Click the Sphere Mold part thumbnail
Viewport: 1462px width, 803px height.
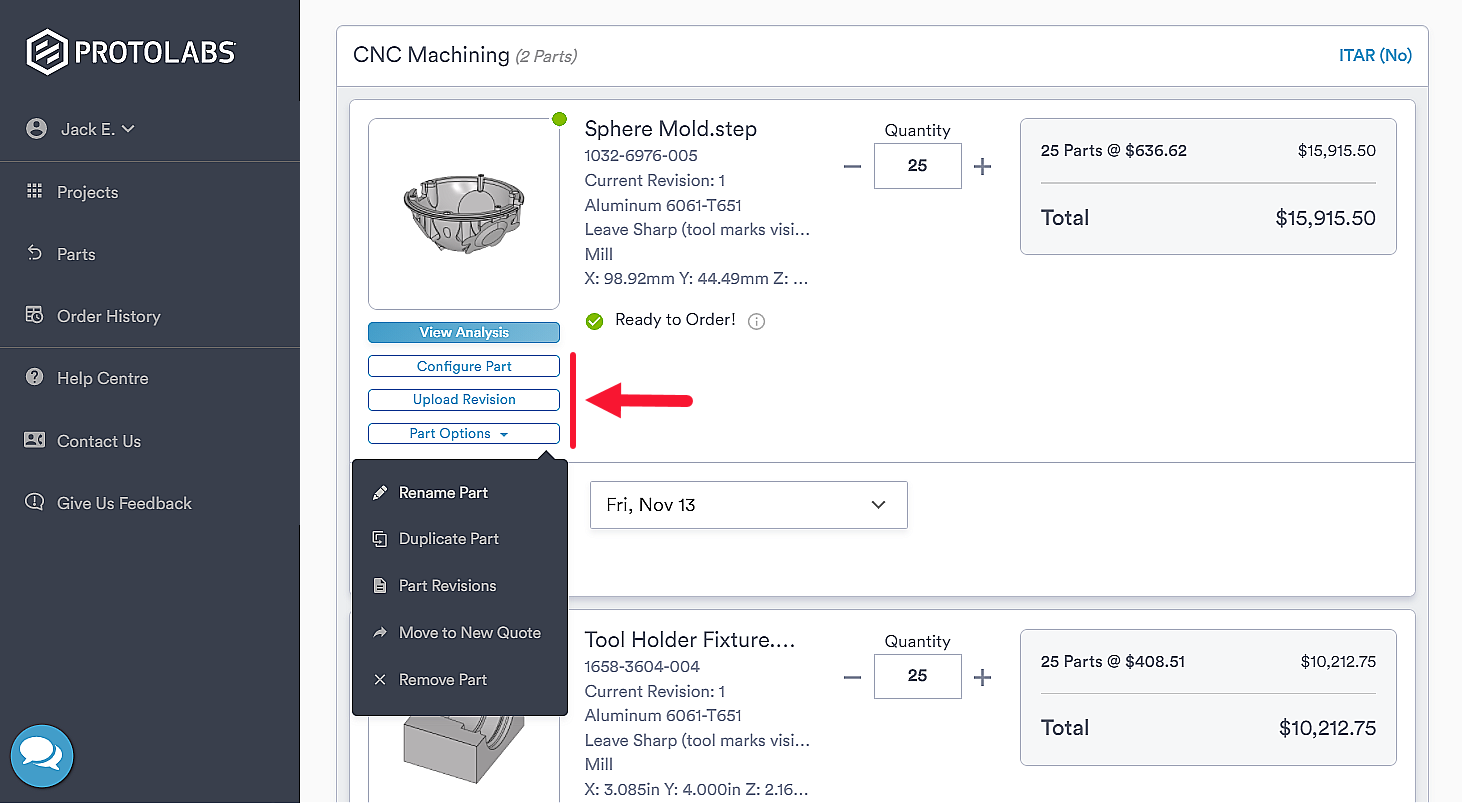click(x=464, y=214)
